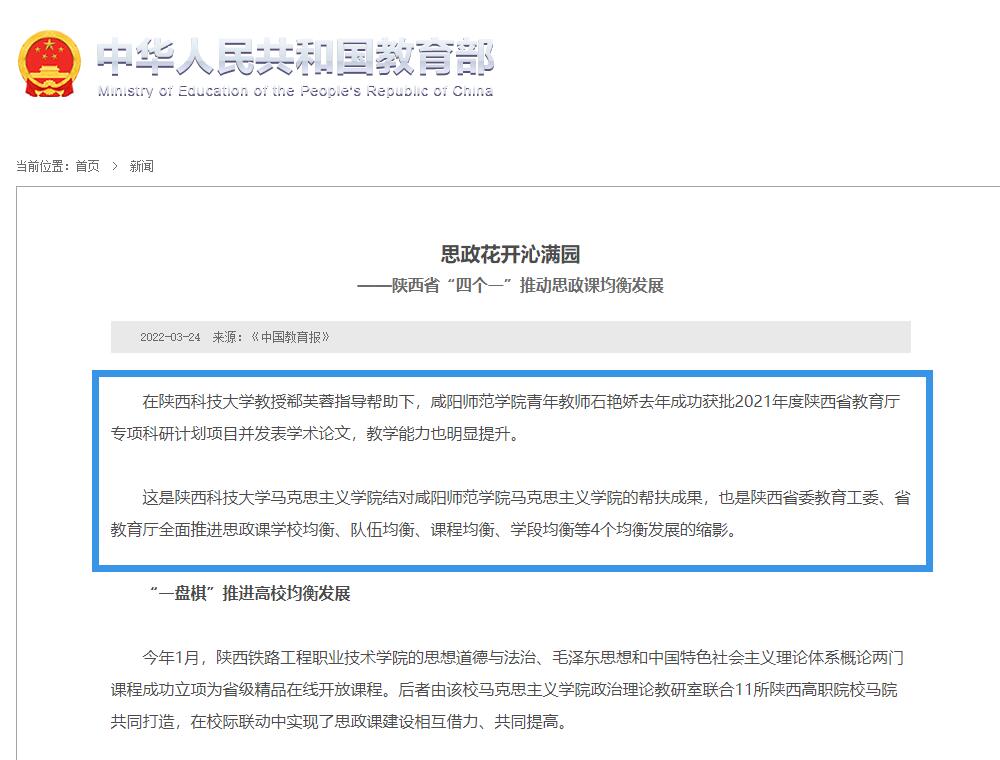Open the 首页 breadcrumb link

coord(87,166)
